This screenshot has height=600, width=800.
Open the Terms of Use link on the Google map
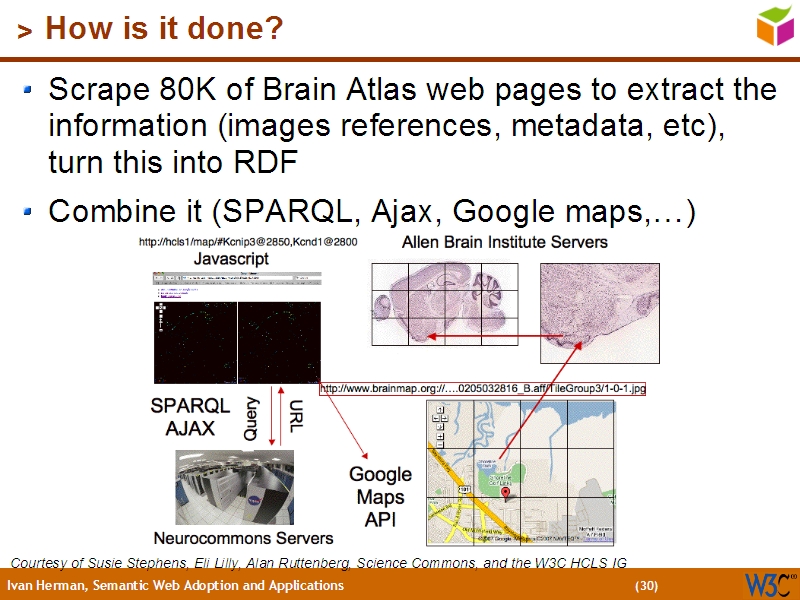(598, 538)
